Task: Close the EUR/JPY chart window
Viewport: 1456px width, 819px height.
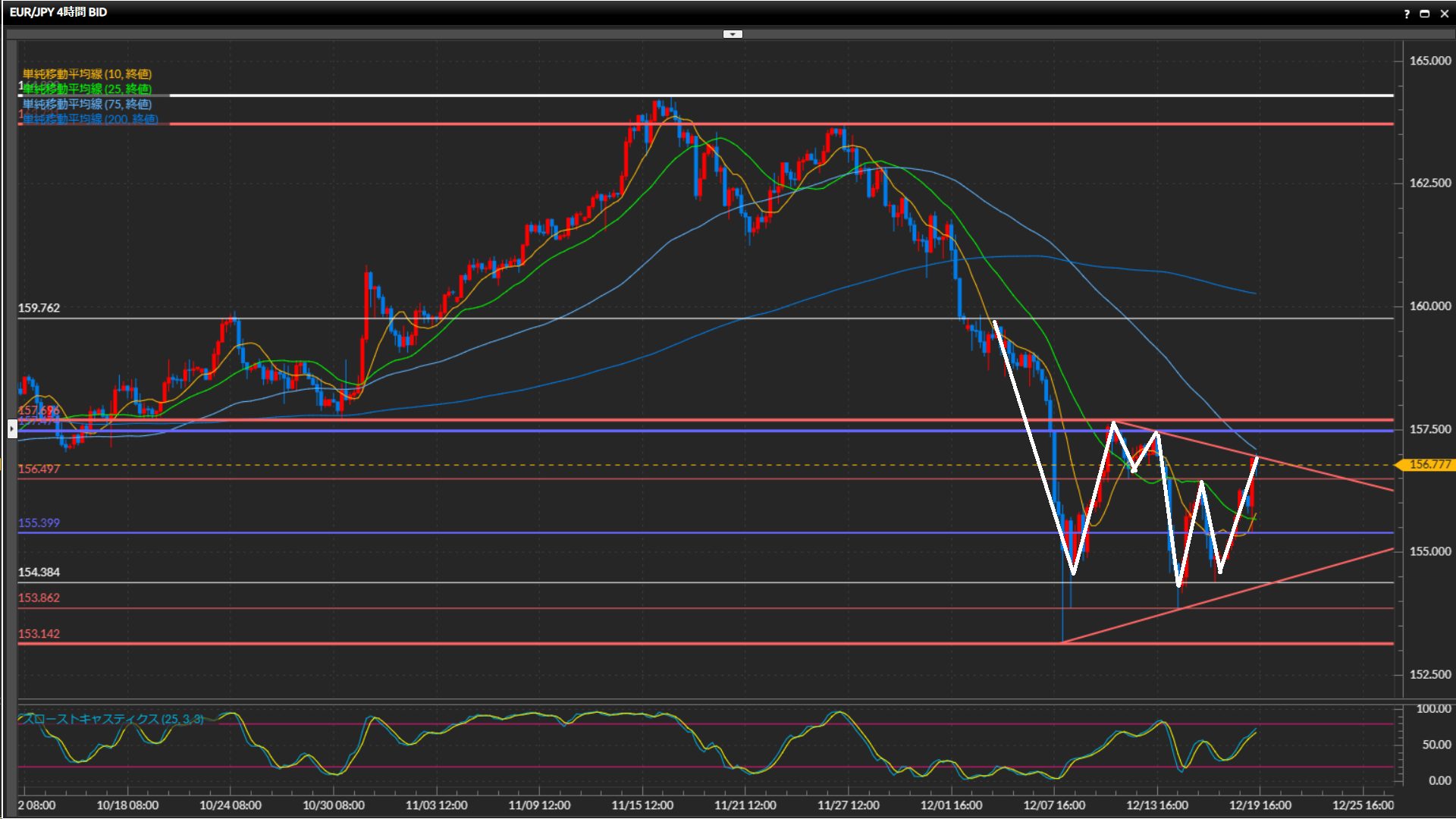Action: (1444, 14)
